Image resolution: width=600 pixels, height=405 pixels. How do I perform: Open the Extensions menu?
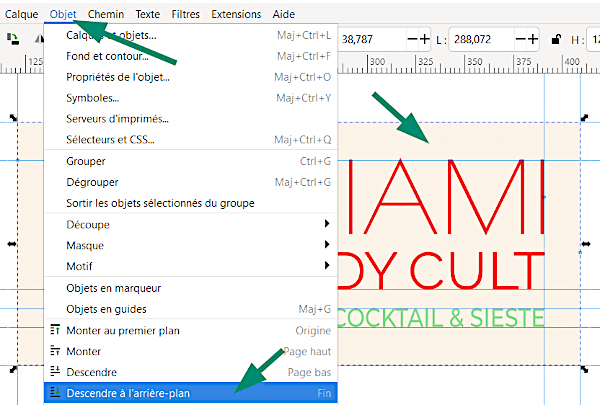(236, 14)
